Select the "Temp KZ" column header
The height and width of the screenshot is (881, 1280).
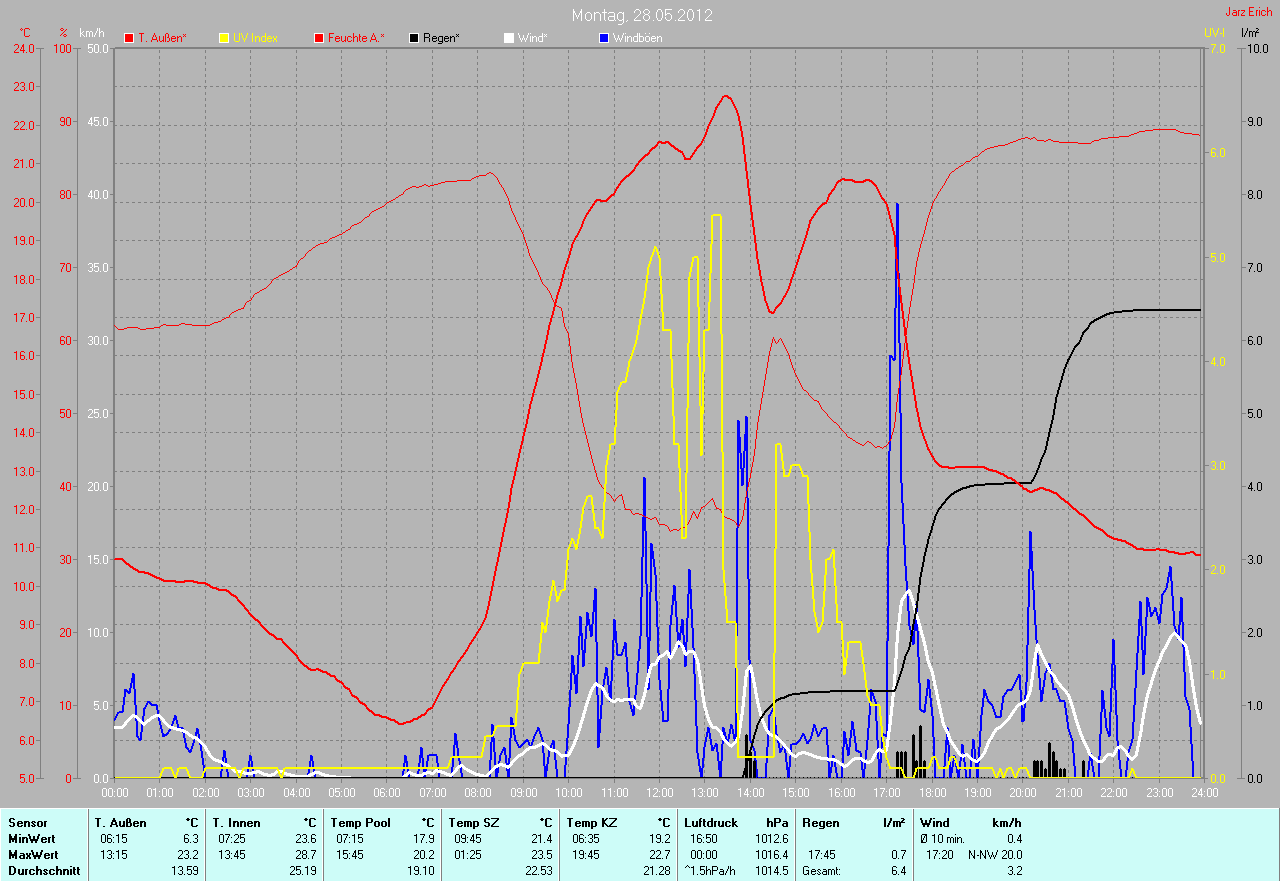tap(592, 823)
